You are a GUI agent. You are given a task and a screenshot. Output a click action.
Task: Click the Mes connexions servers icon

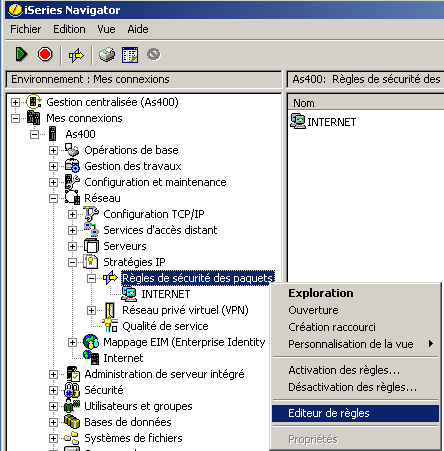click(x=33, y=118)
